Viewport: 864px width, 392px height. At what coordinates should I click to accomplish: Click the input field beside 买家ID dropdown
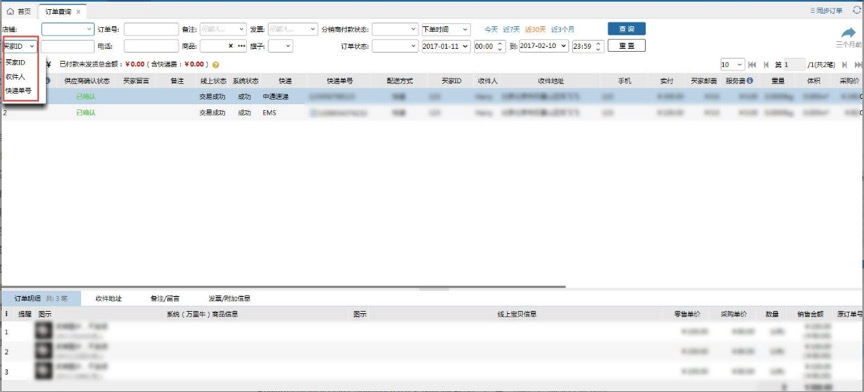[x=67, y=46]
